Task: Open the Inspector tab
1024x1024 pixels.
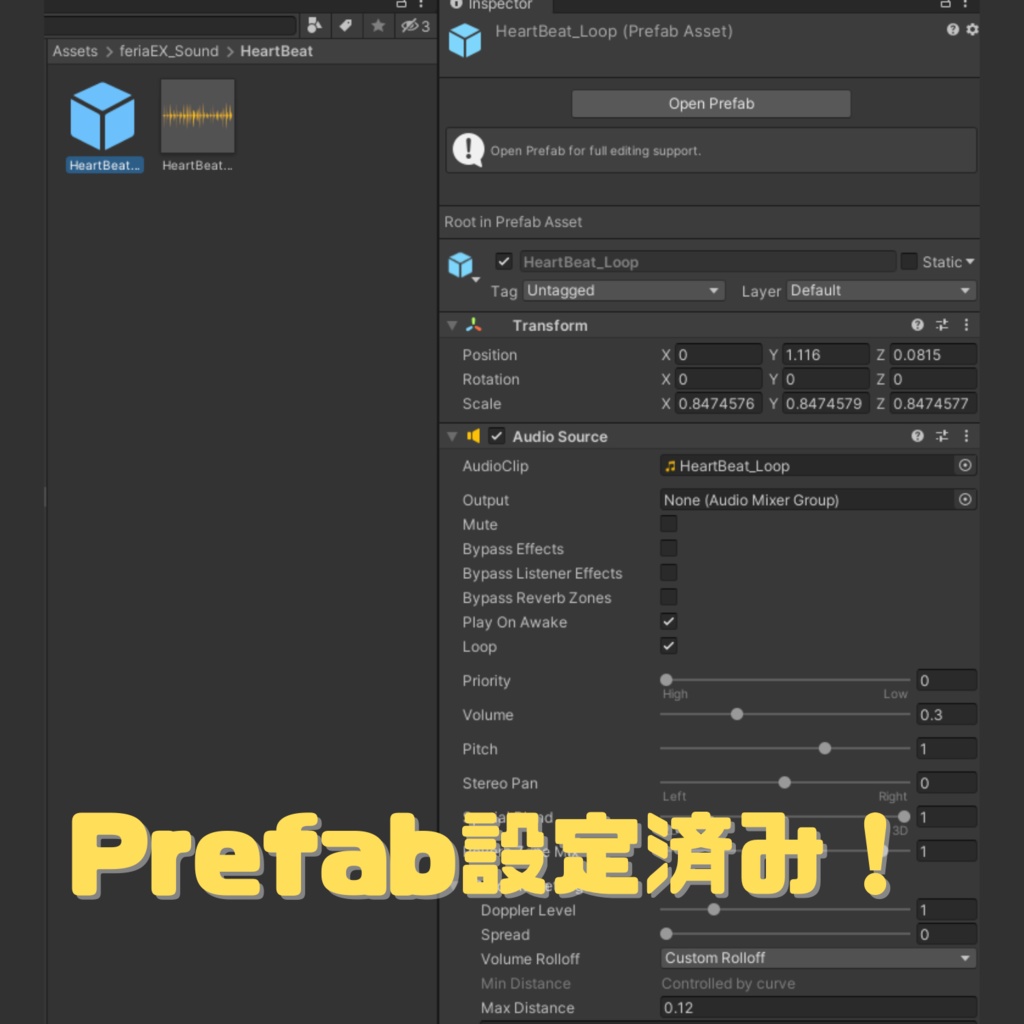Action: click(x=494, y=5)
